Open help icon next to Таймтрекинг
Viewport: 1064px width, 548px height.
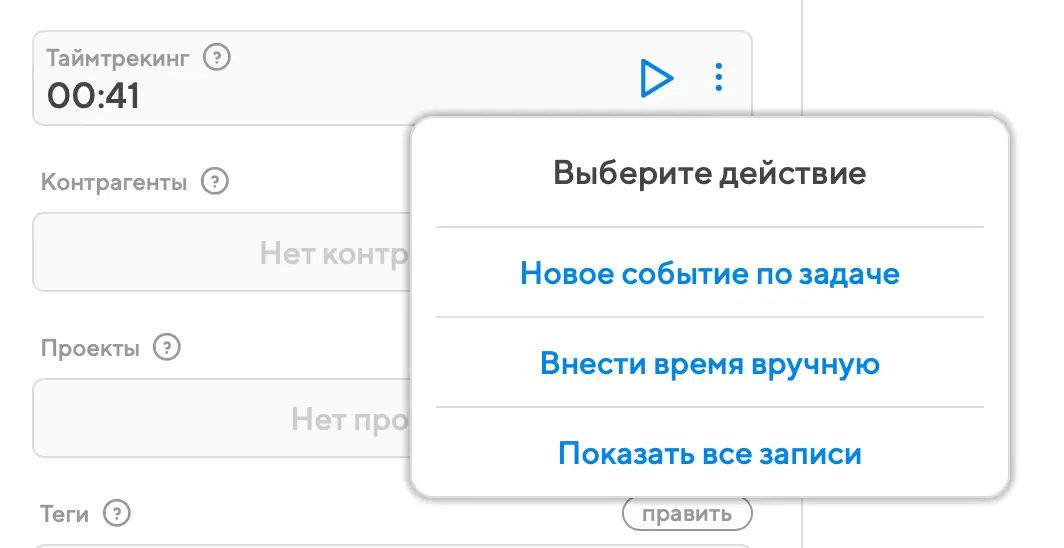click(216, 58)
